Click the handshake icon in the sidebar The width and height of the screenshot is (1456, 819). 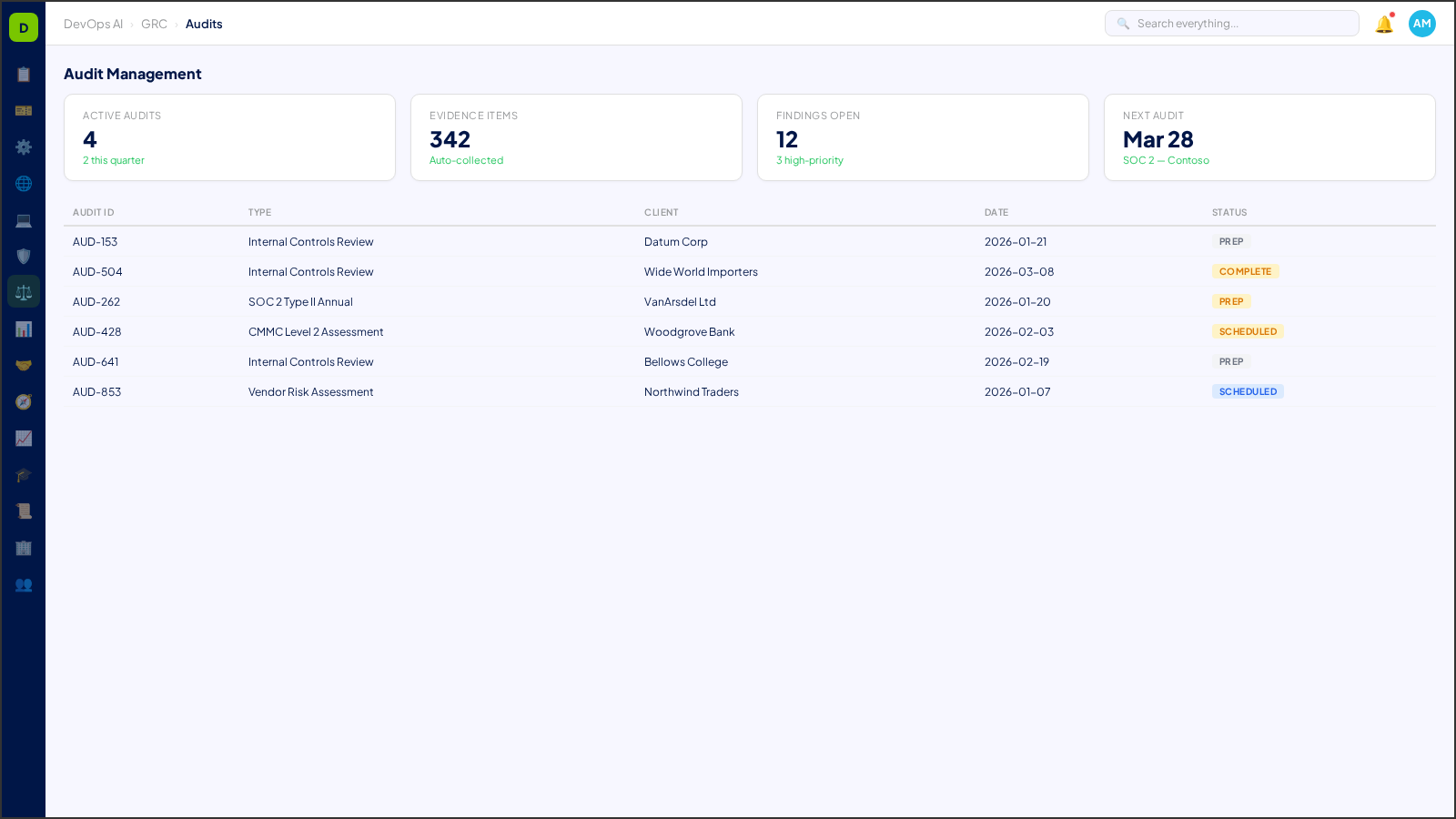click(x=24, y=365)
